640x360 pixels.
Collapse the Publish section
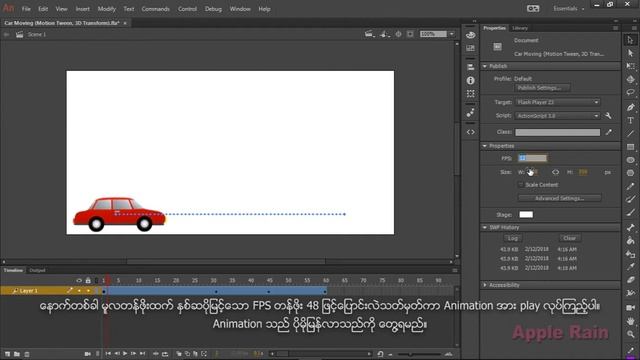point(485,66)
